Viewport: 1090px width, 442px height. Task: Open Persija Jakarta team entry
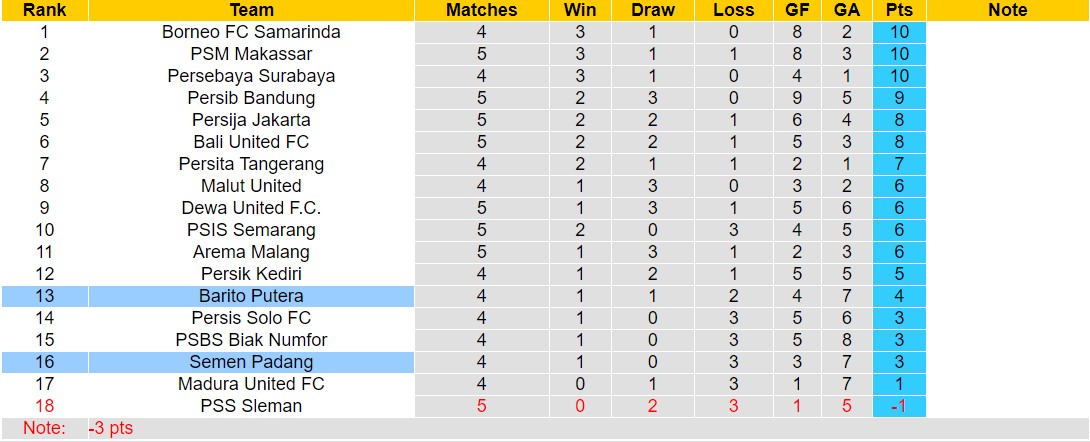251,120
